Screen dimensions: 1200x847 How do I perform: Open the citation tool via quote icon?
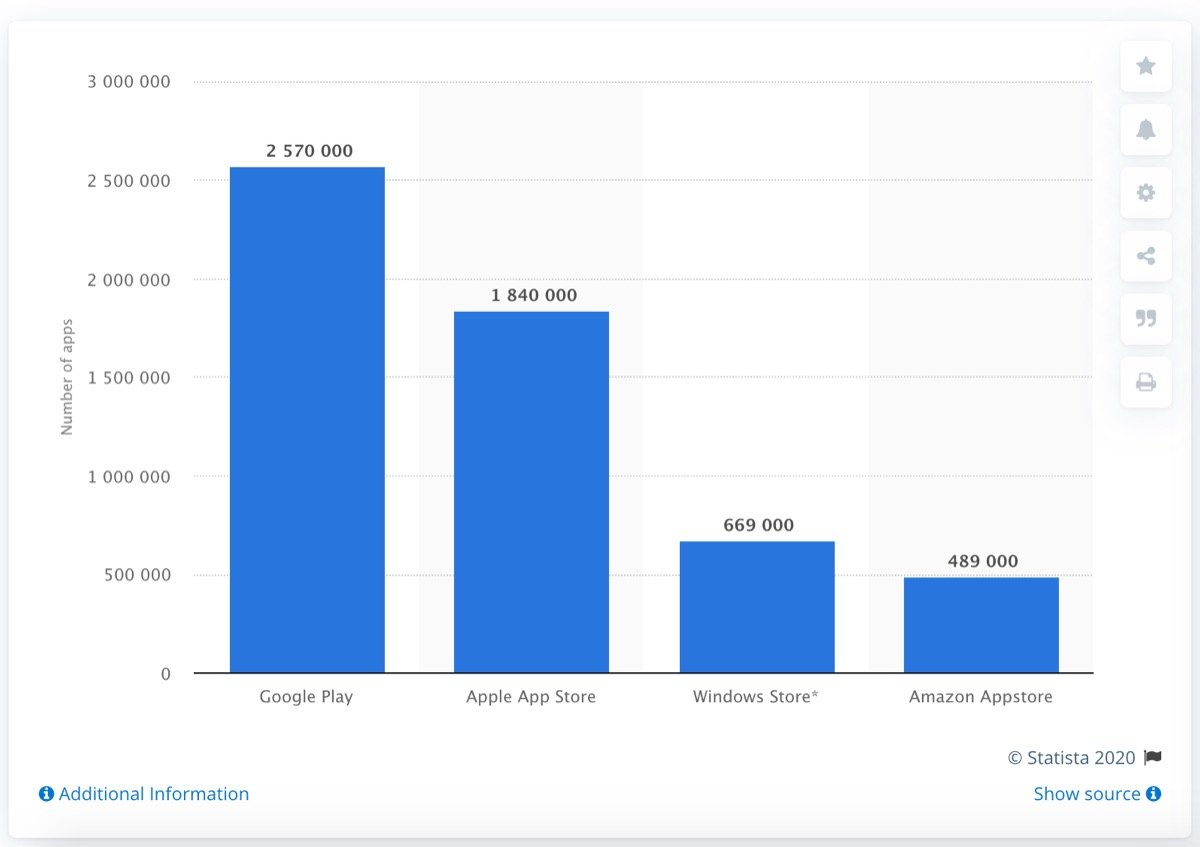1146,319
